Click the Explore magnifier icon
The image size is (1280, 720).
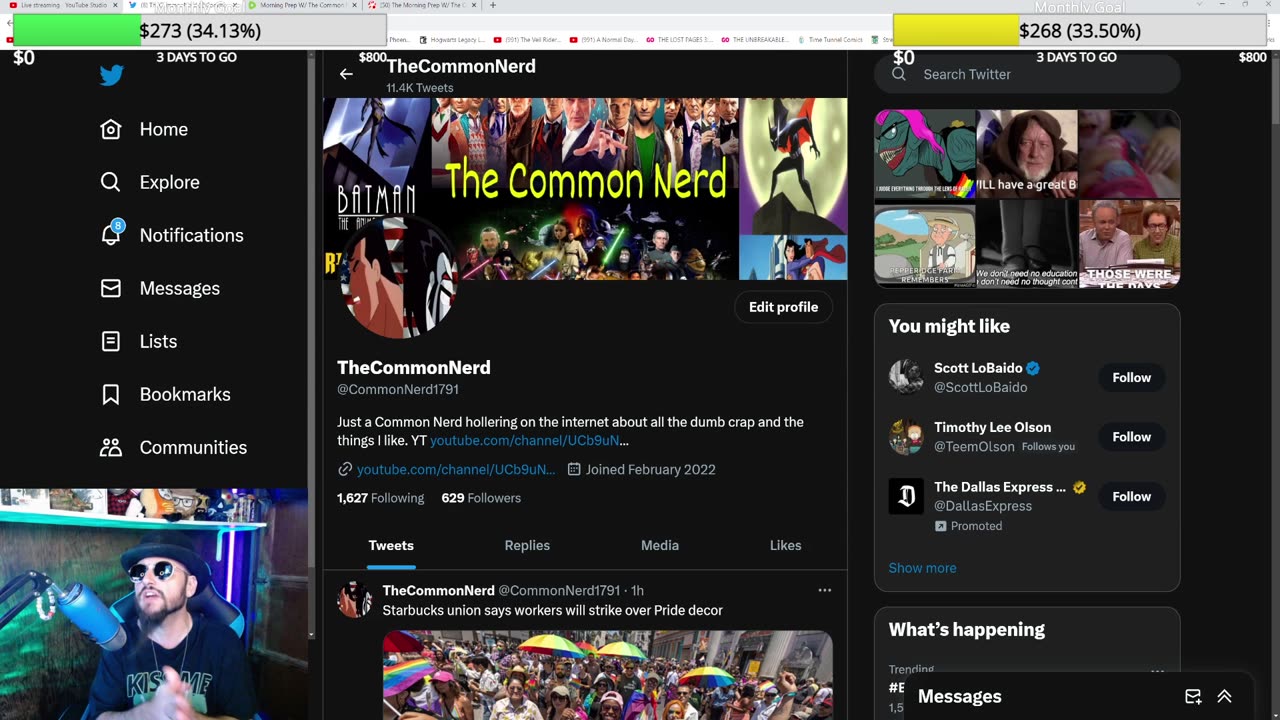click(111, 182)
